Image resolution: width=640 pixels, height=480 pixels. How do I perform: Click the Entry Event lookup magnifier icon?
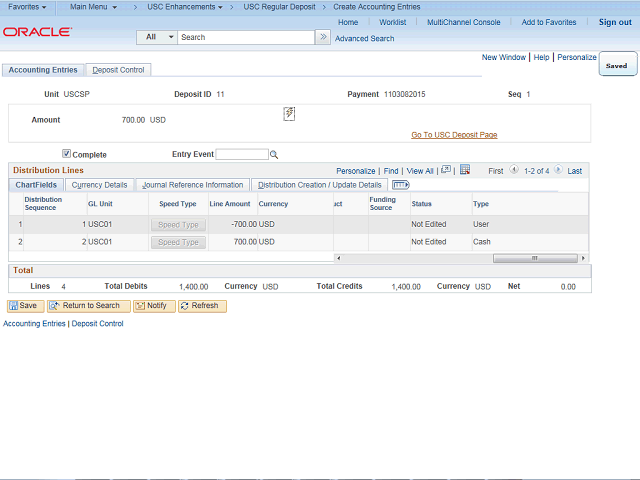tap(274, 155)
